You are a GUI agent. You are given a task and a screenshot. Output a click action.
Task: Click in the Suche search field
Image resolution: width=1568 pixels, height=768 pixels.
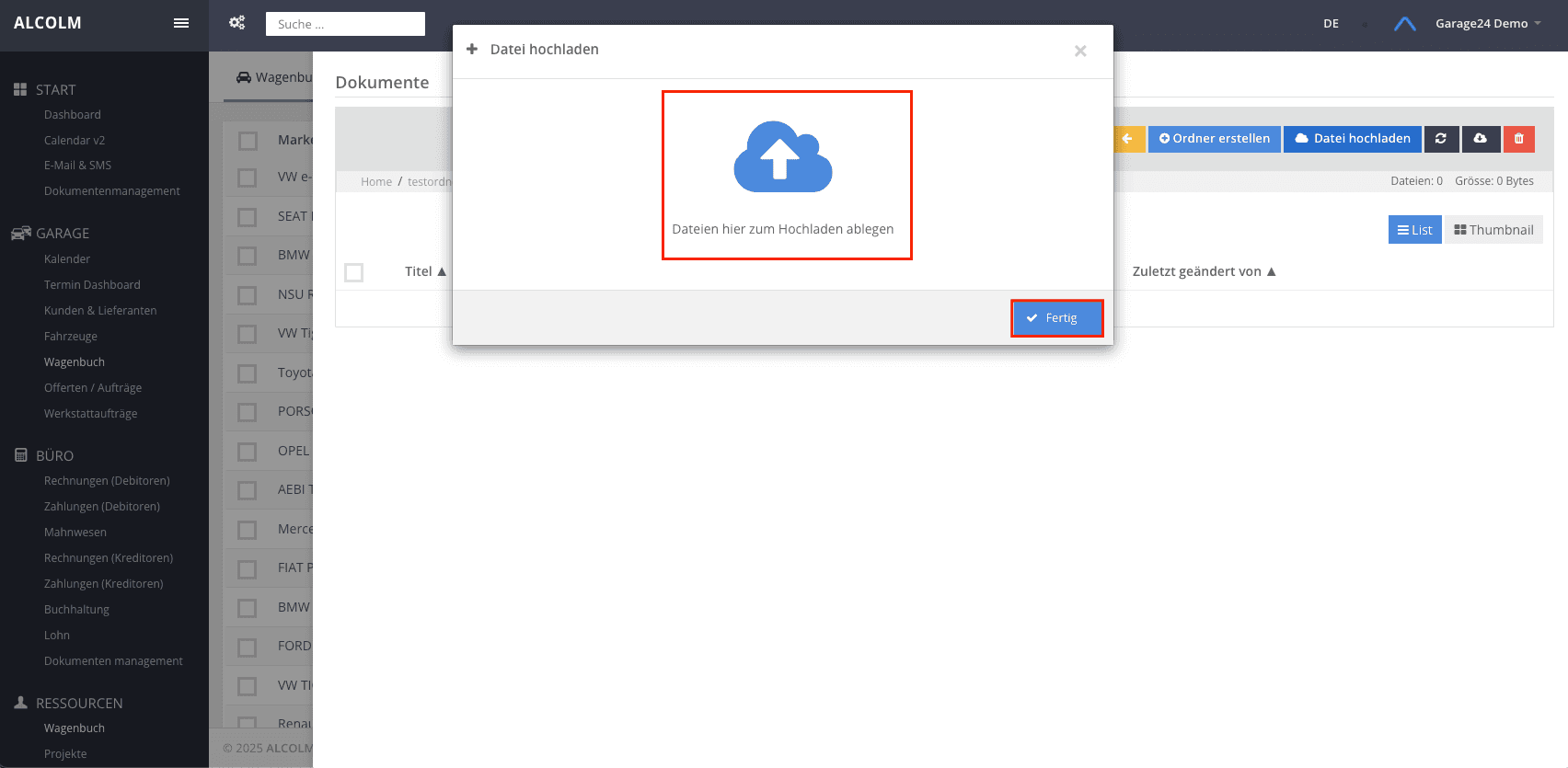pyautogui.click(x=345, y=24)
